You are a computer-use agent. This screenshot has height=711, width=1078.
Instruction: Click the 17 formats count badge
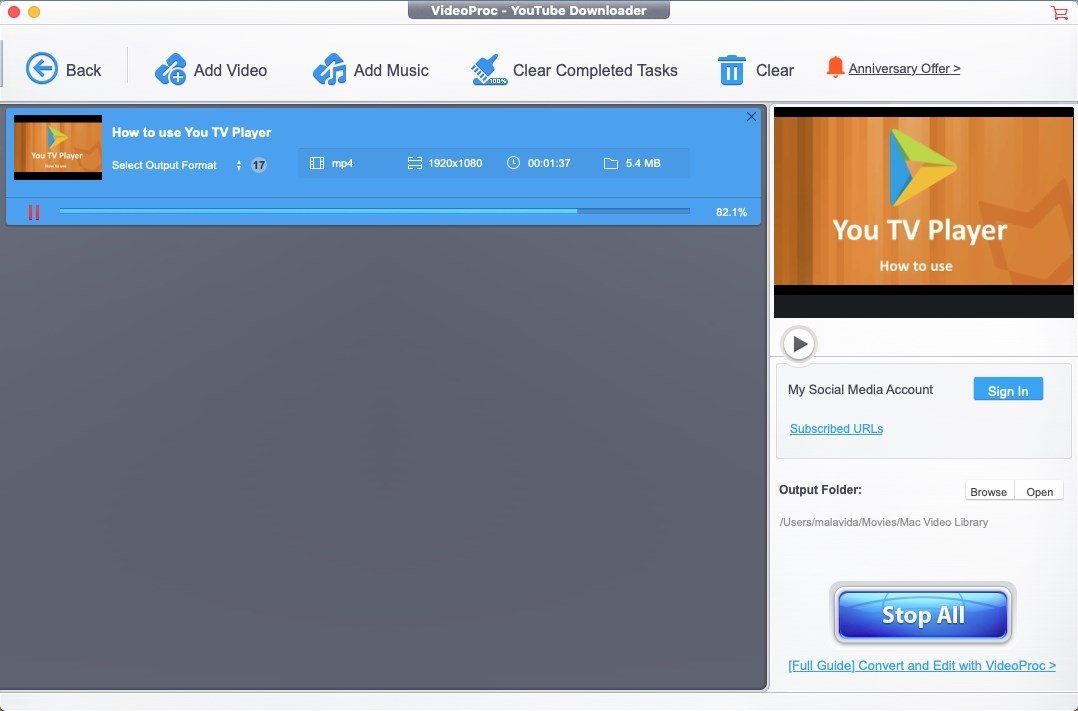coord(258,165)
